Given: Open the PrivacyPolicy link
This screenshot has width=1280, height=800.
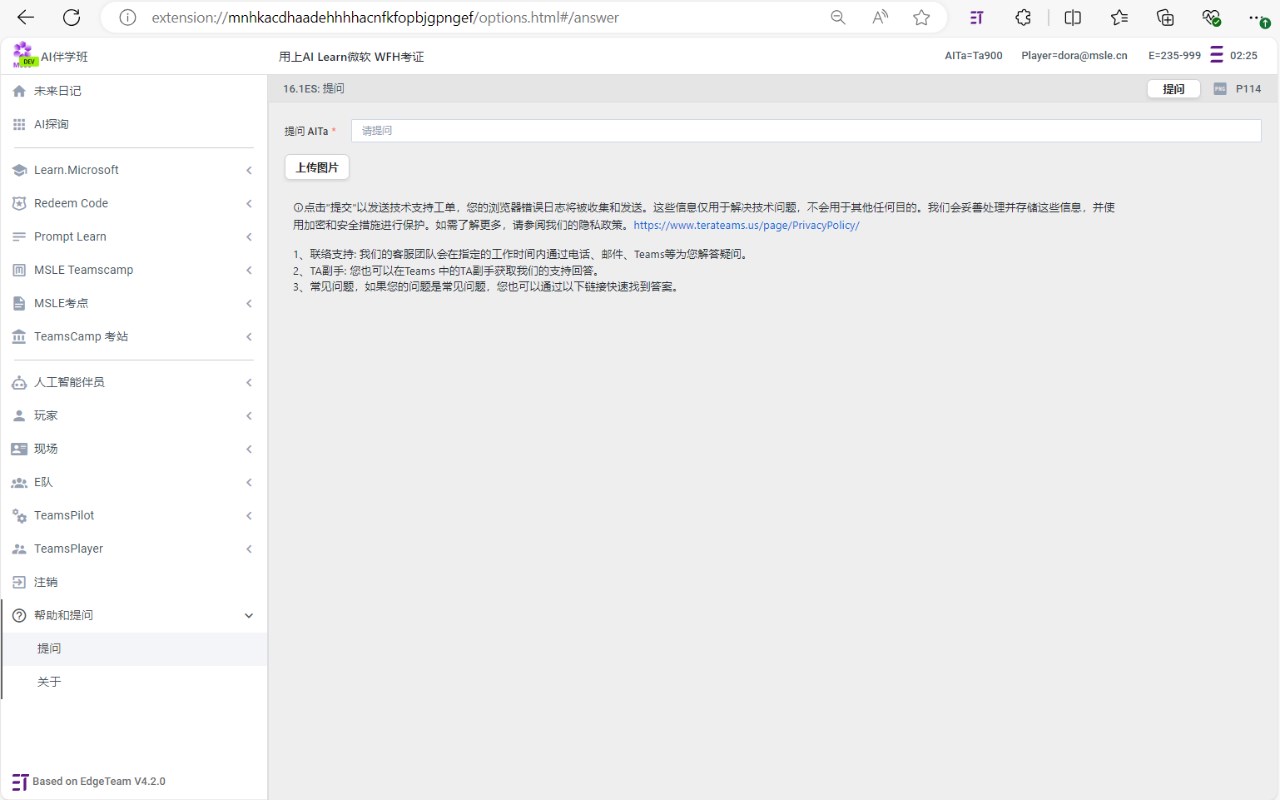Looking at the screenshot, I should point(746,226).
